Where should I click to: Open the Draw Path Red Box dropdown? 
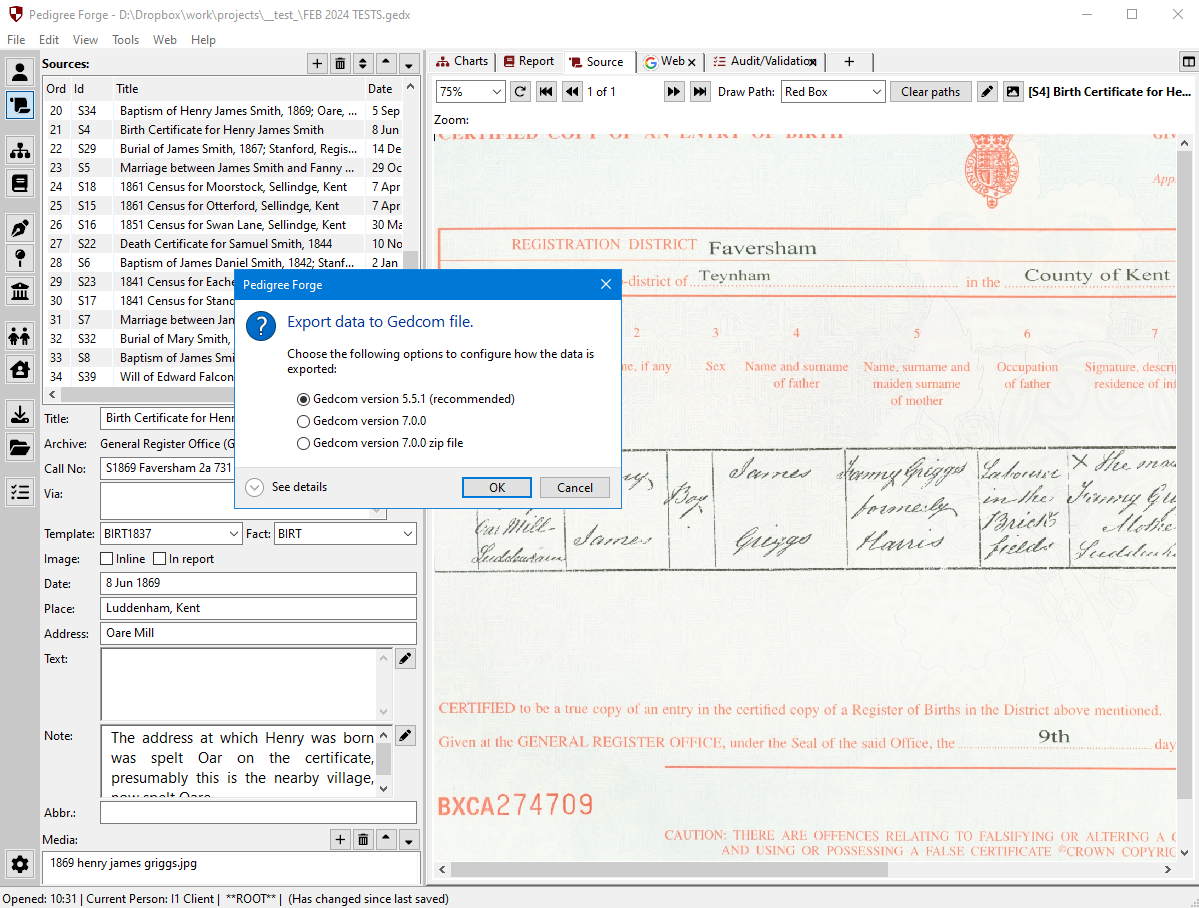tap(832, 92)
